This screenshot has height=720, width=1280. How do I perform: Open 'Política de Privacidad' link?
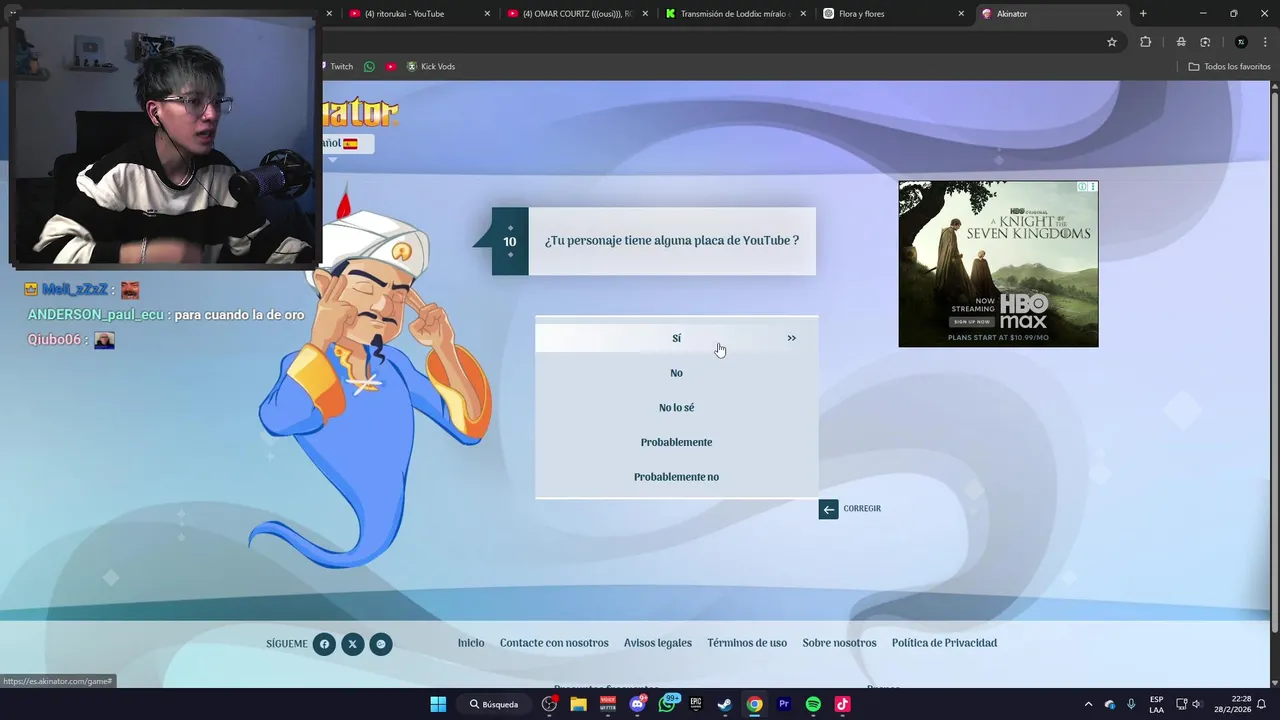tap(944, 643)
